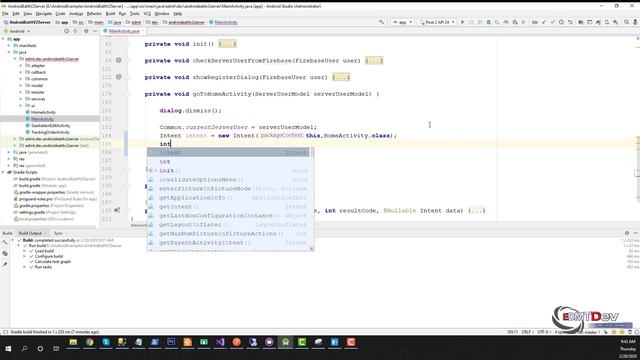640x360 pixels.
Task: Open the Build menu
Action: (x=110, y=13)
